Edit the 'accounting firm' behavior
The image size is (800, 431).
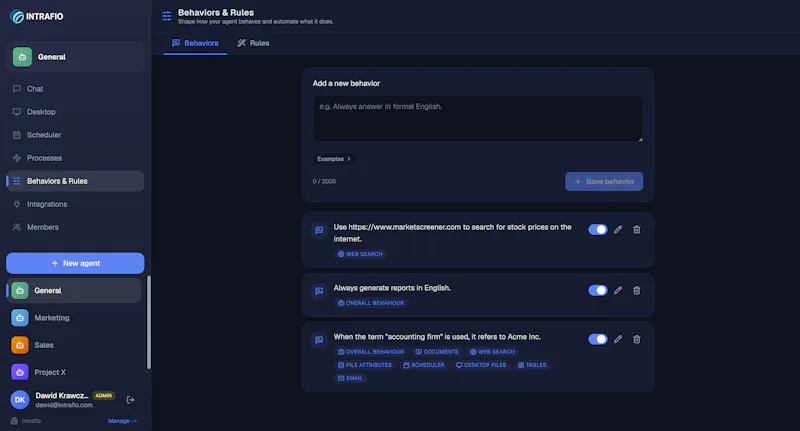pos(618,339)
